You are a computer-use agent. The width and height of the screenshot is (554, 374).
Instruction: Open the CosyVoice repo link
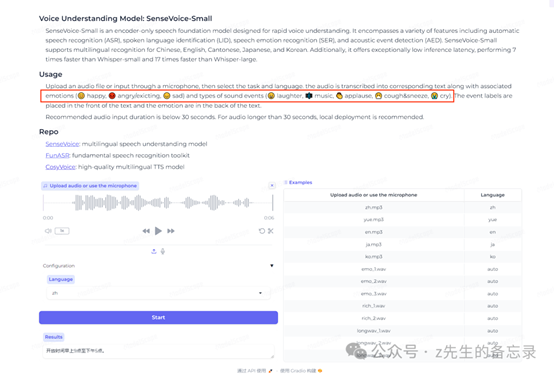point(60,167)
